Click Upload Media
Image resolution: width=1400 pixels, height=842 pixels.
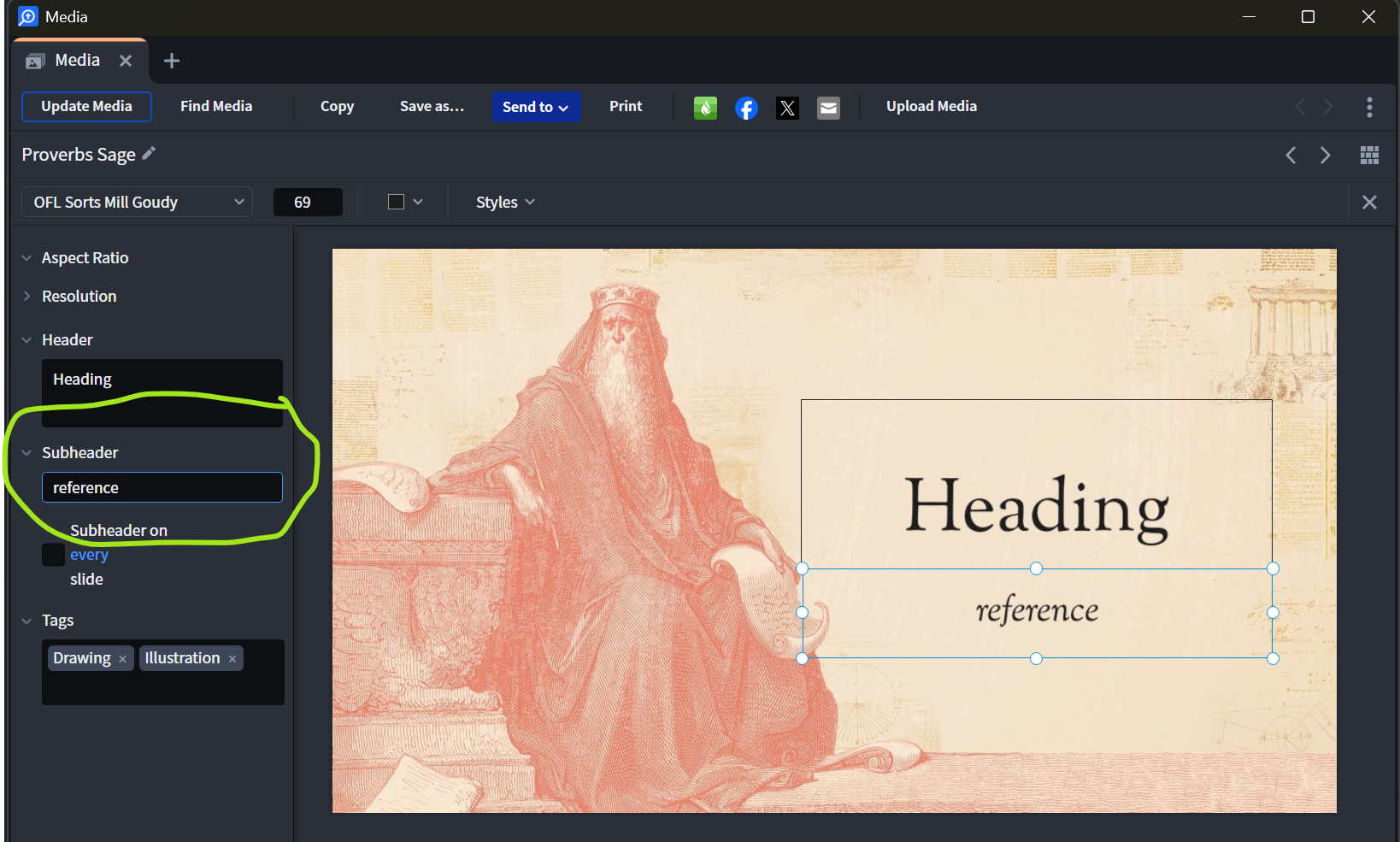point(932,107)
